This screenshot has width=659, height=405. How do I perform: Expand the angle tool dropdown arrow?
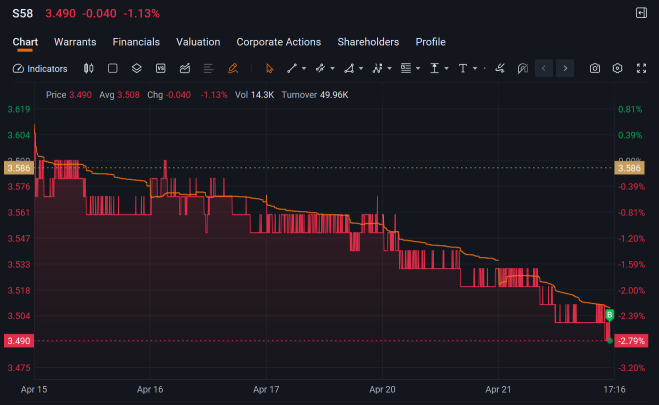tap(361, 68)
